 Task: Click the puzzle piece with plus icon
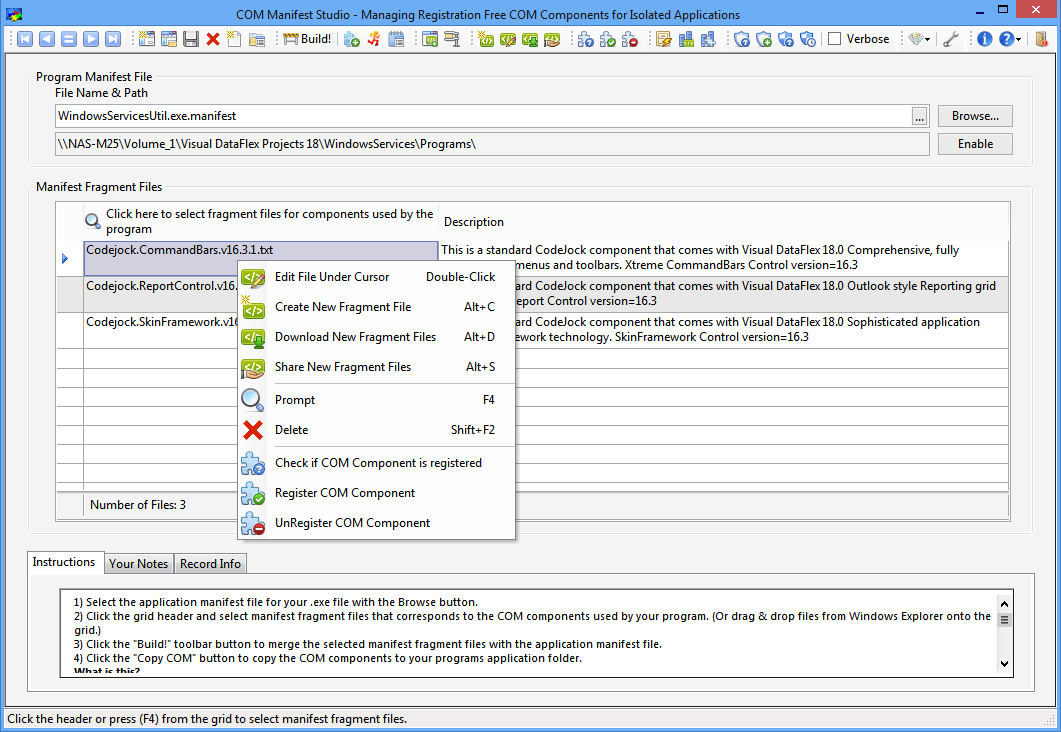click(x=352, y=39)
